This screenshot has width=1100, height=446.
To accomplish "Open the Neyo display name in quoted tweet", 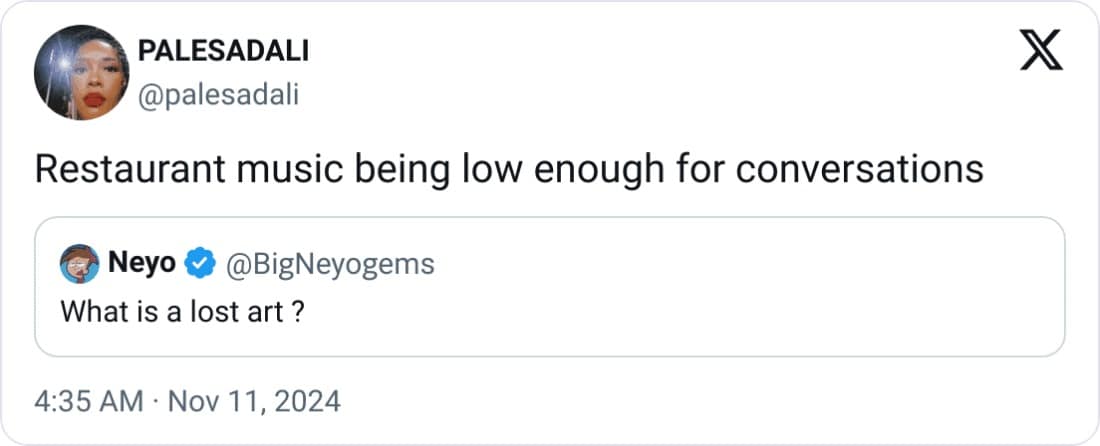I will point(142,264).
